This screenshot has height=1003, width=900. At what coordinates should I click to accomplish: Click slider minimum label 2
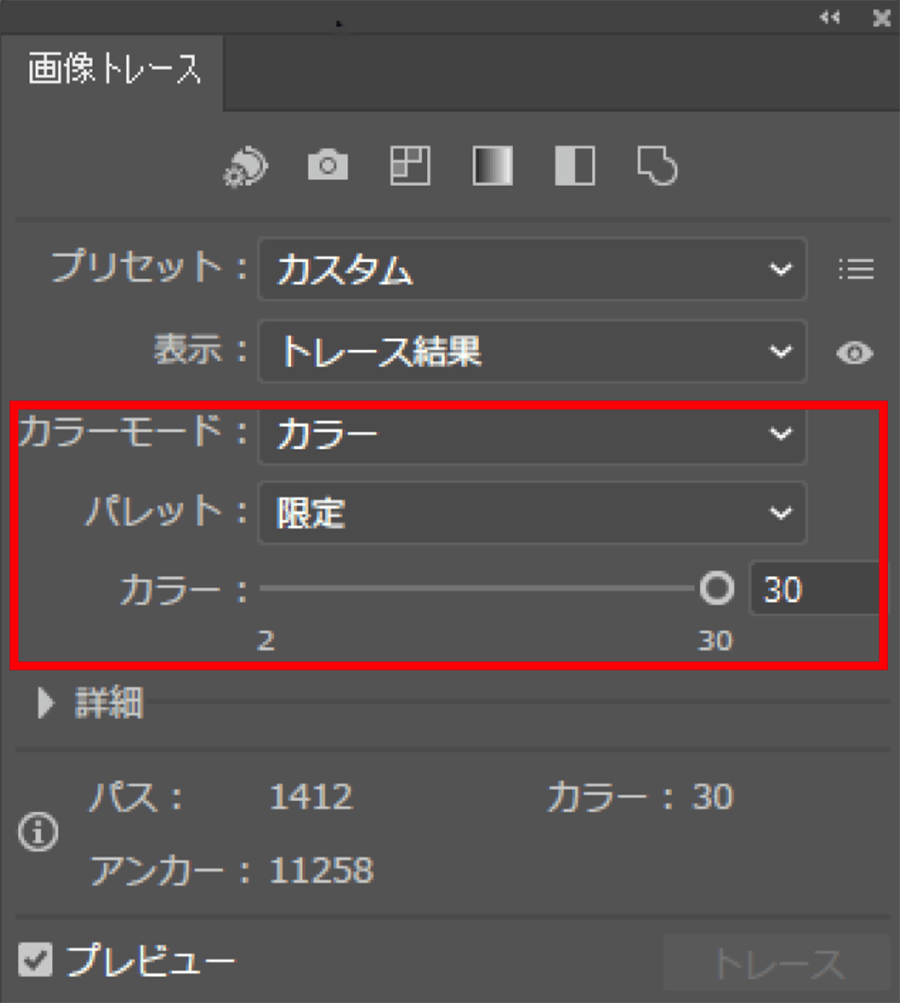266,640
